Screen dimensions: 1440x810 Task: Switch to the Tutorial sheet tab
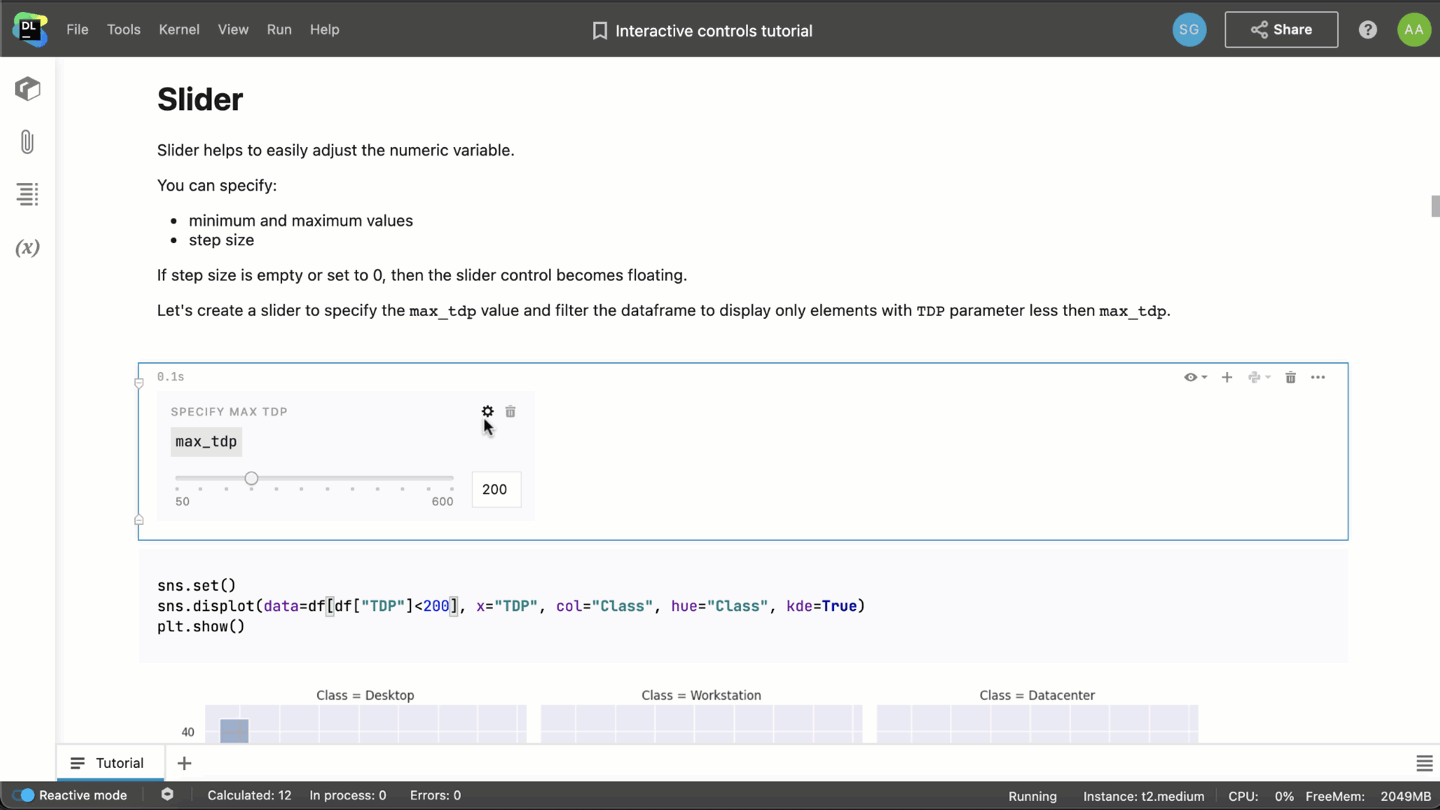tap(108, 763)
